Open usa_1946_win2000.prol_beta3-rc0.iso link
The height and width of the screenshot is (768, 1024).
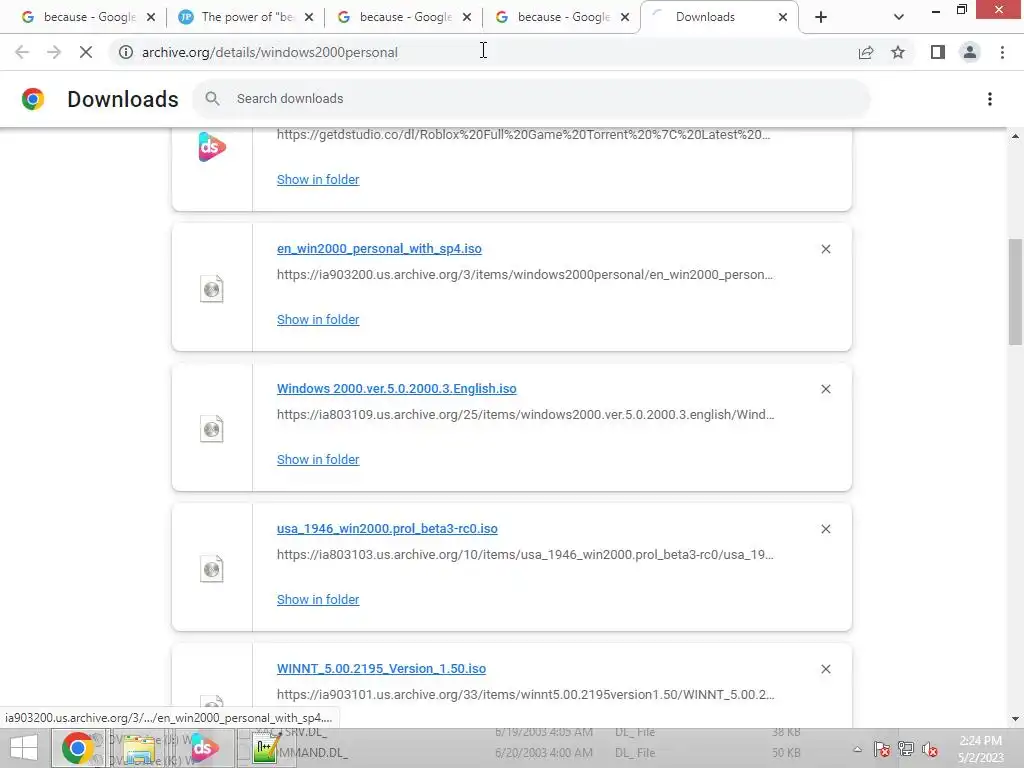tap(387, 528)
